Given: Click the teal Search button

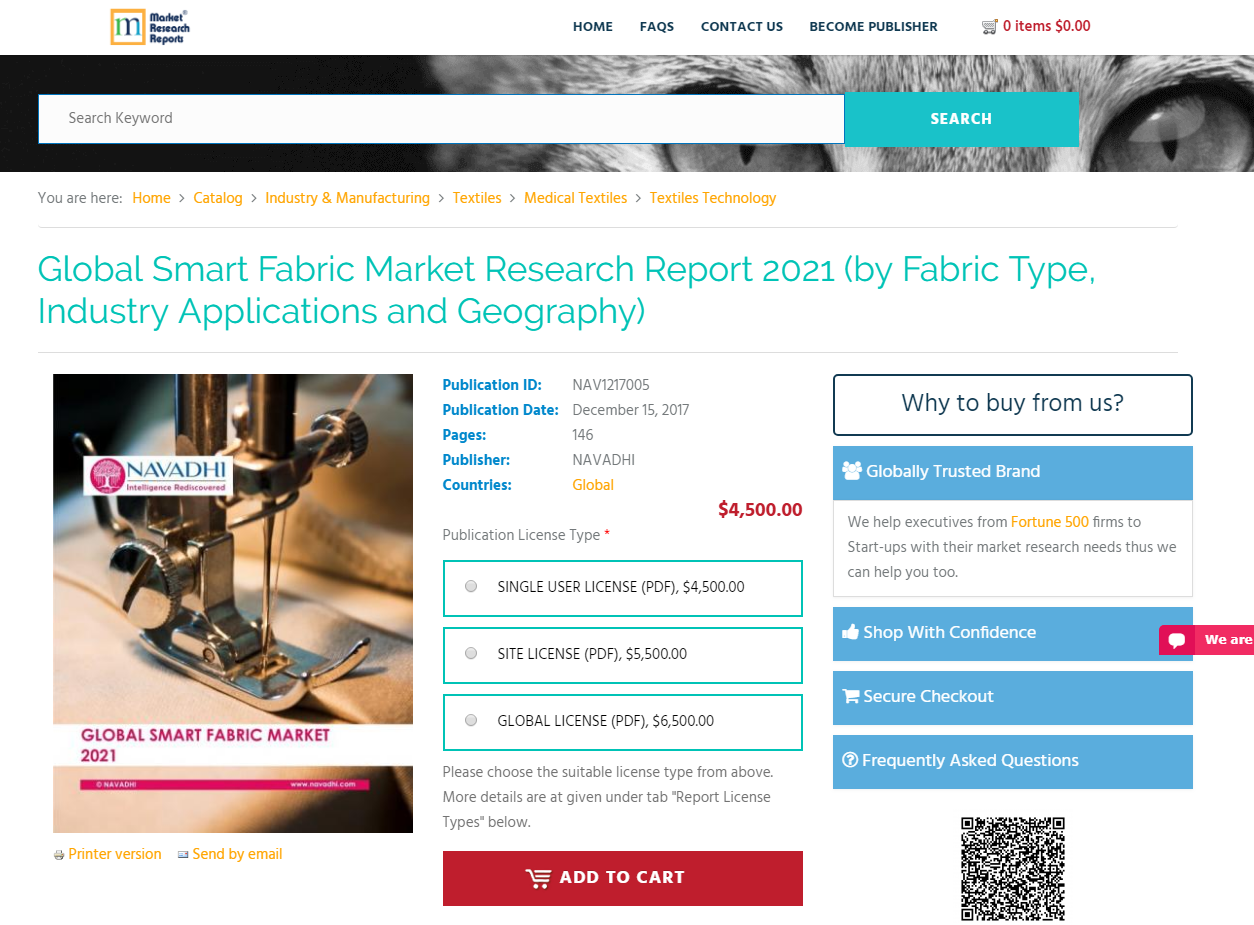Looking at the screenshot, I should coord(961,119).
